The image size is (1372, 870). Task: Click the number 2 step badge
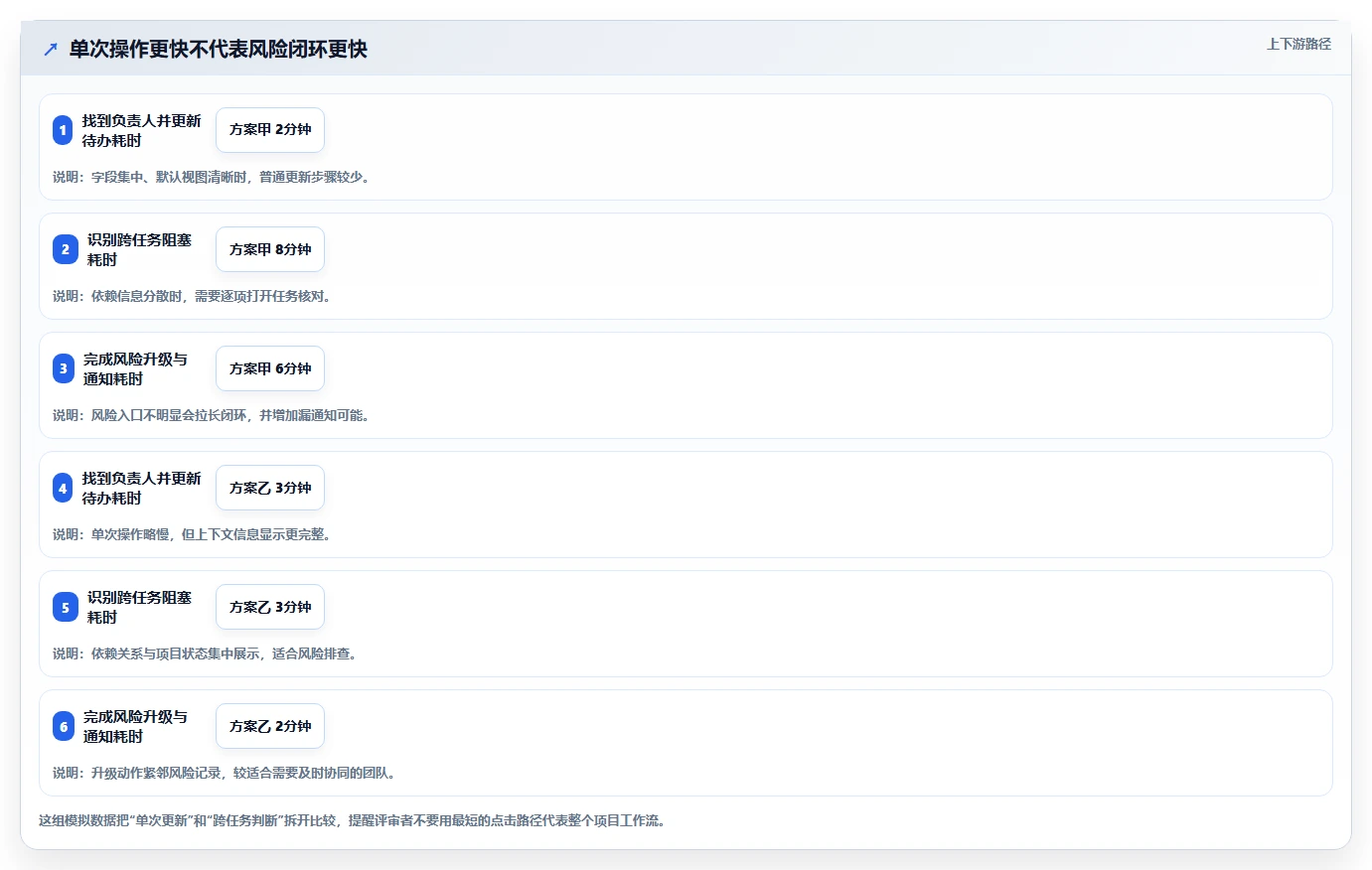point(65,249)
